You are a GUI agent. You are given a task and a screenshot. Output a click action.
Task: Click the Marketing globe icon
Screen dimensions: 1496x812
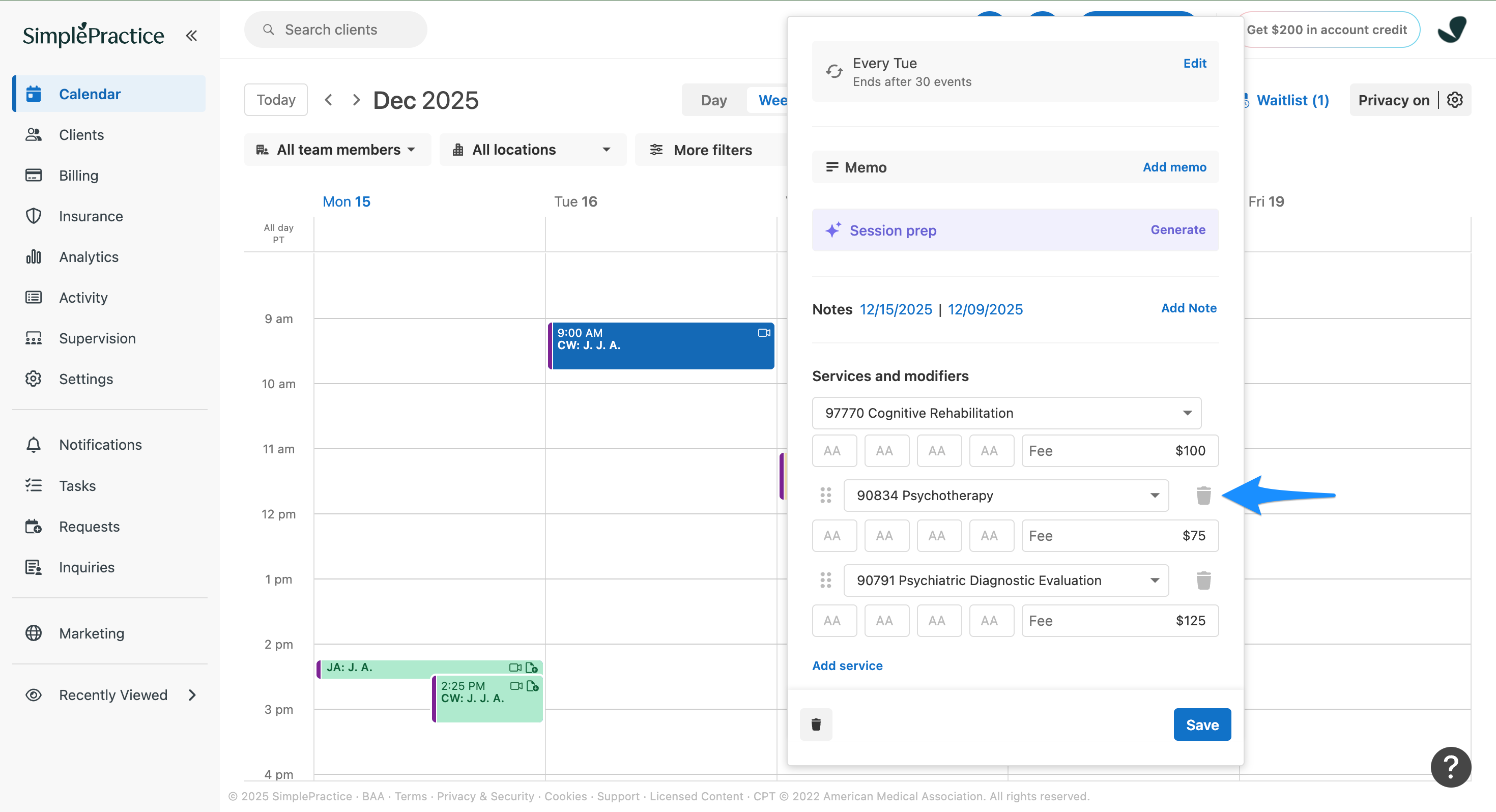(x=34, y=633)
